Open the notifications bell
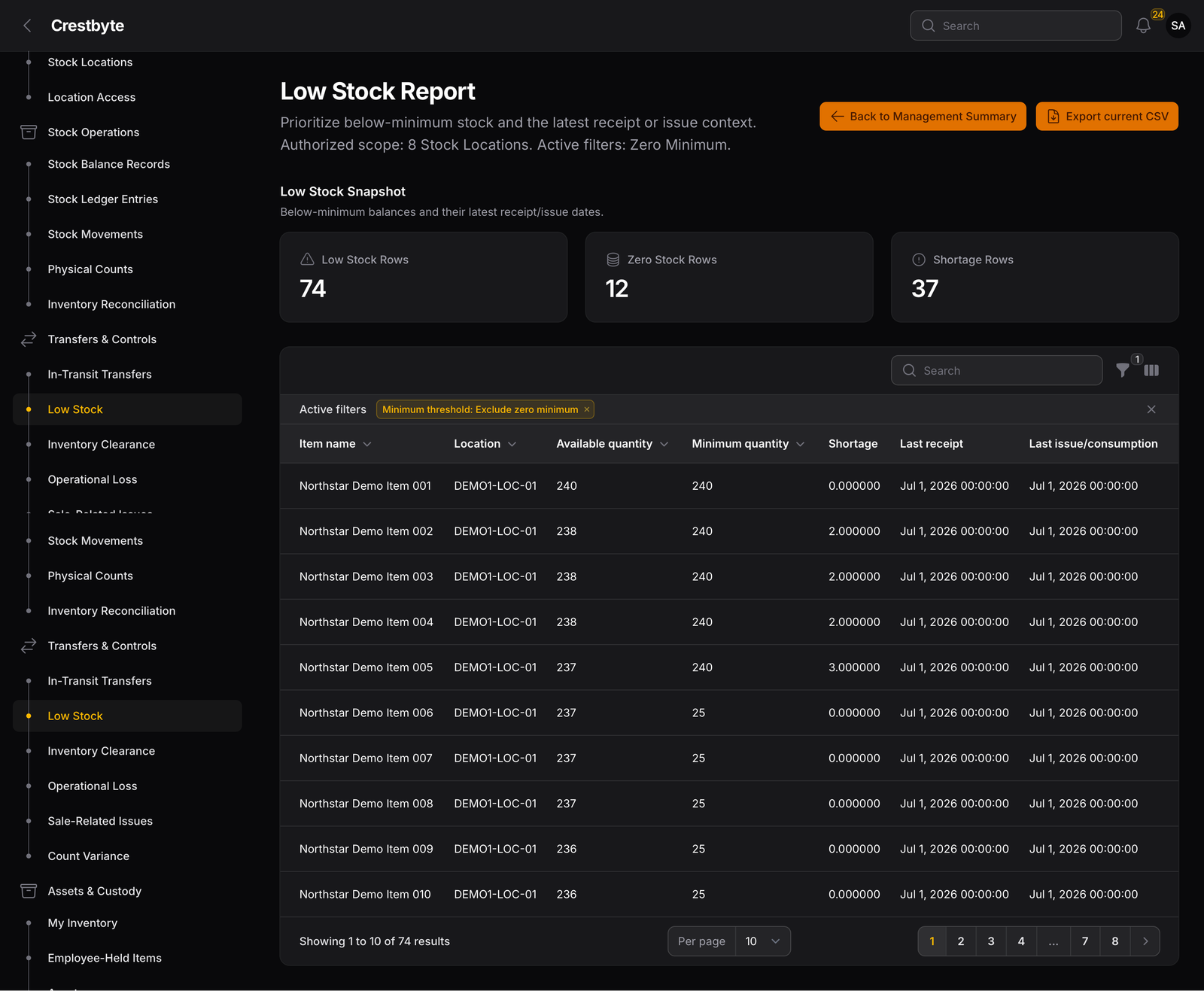1204x991 pixels. pos(1143,26)
